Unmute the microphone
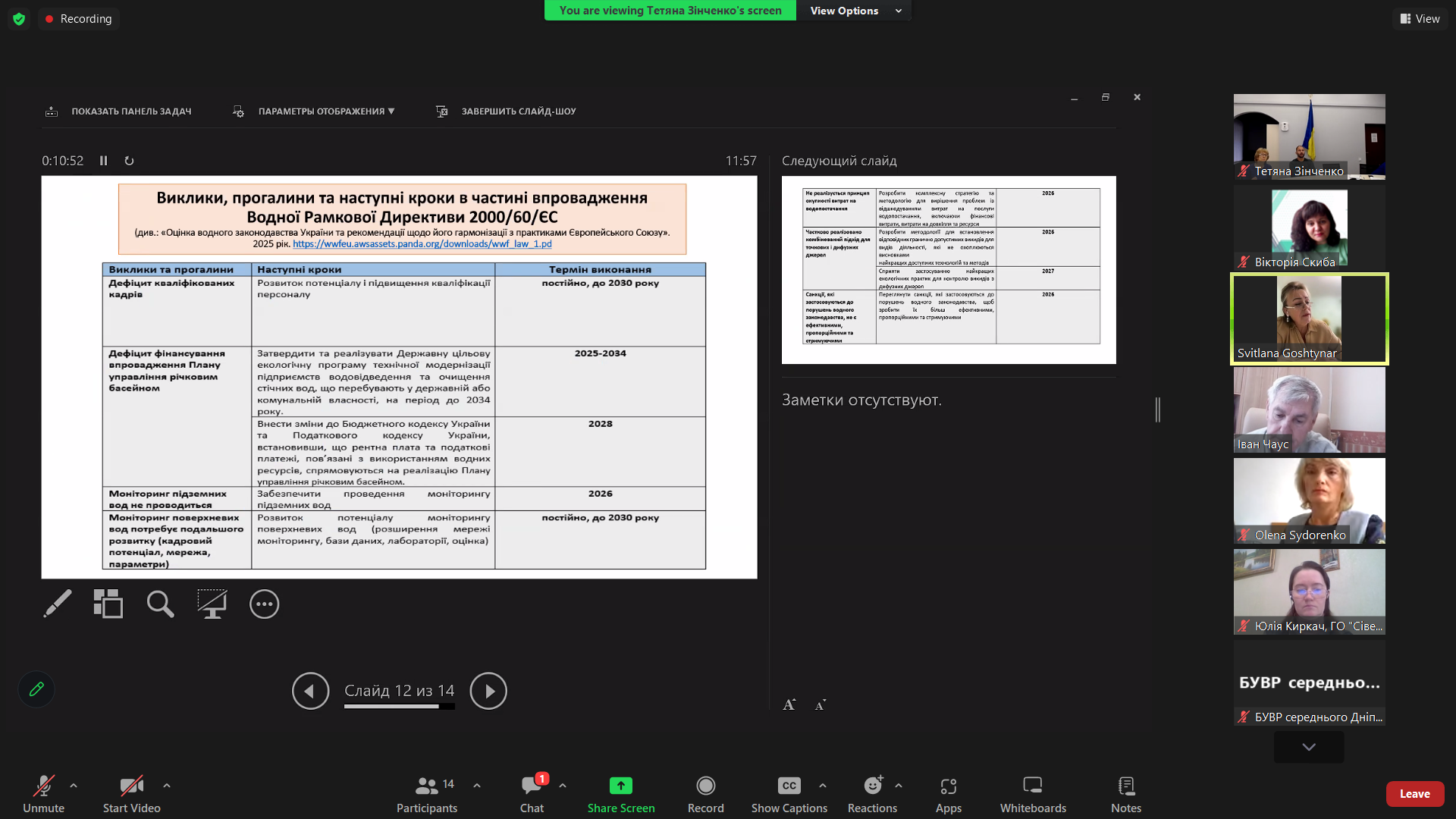 click(43, 786)
